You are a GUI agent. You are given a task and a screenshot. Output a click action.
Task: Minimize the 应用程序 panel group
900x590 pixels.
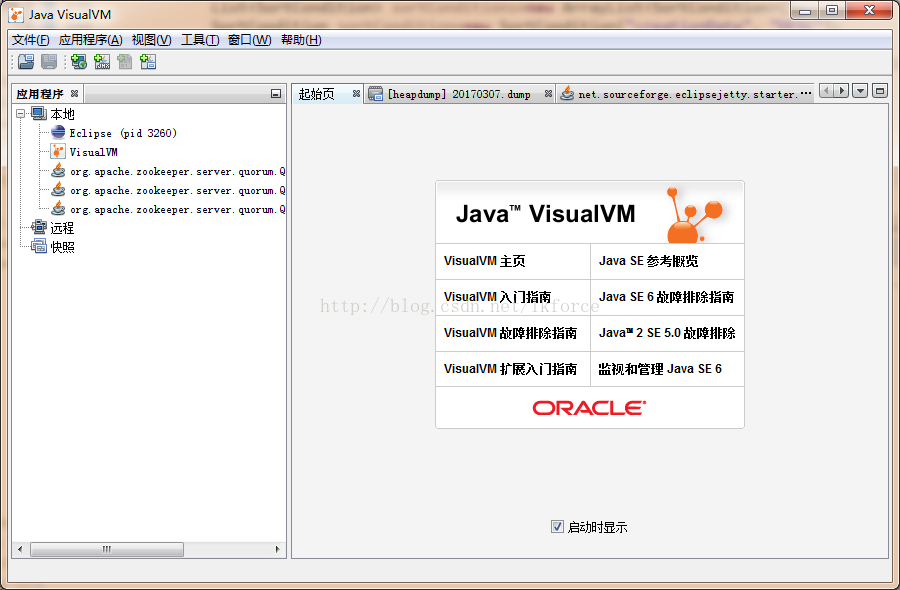276,94
